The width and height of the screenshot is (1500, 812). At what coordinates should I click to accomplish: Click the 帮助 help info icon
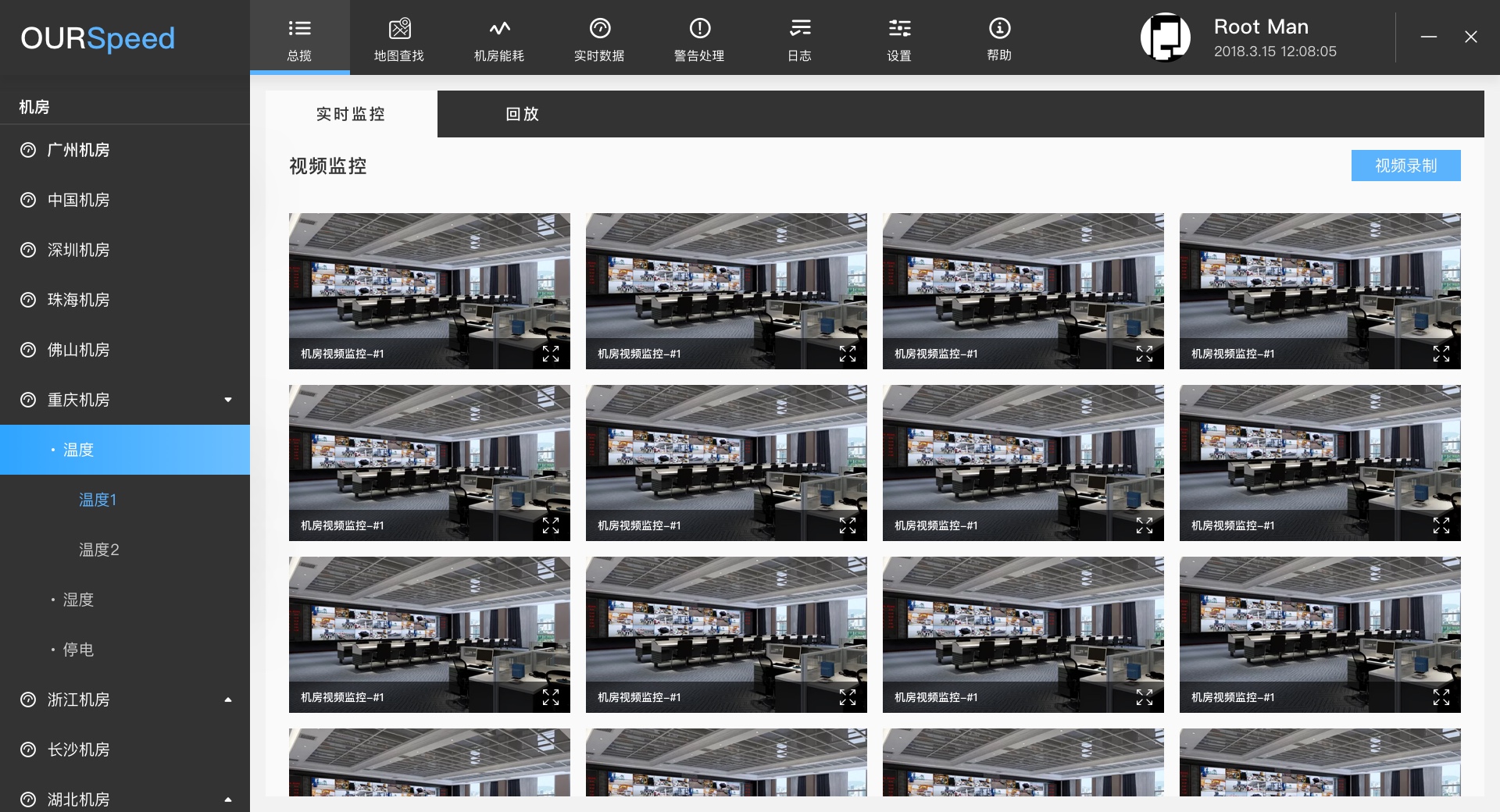pyautogui.click(x=999, y=30)
